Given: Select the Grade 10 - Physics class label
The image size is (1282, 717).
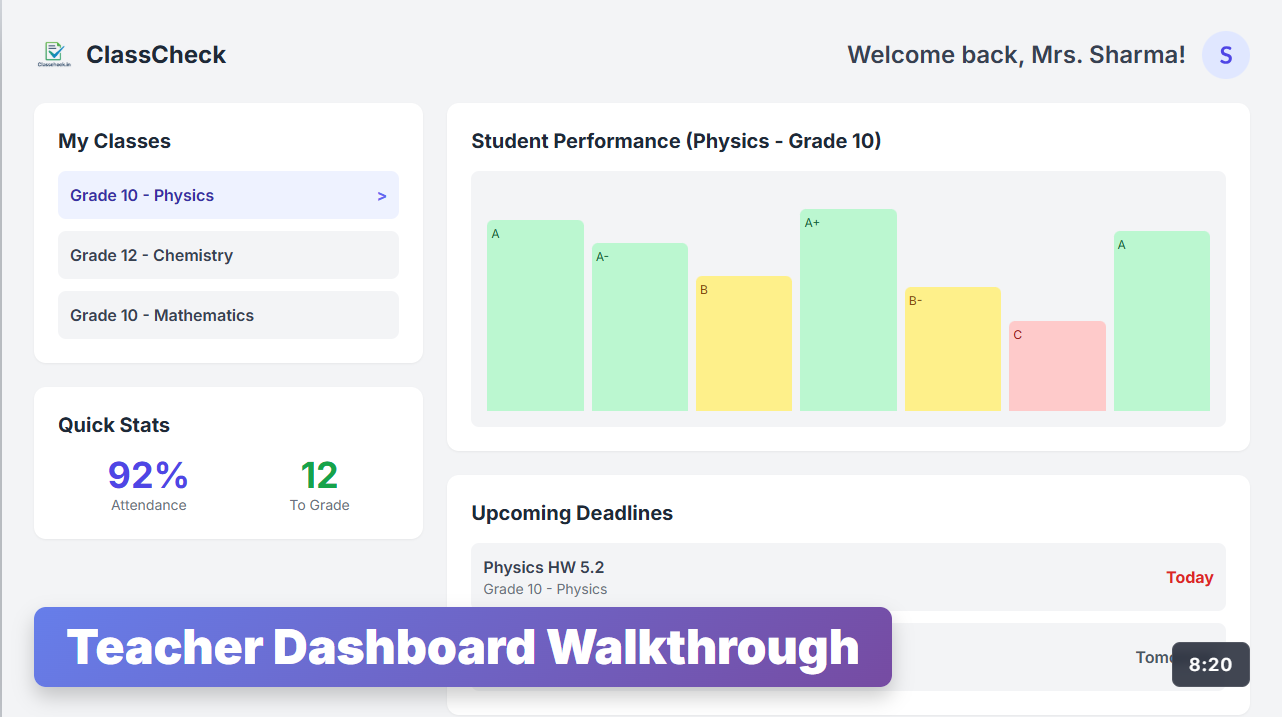Looking at the screenshot, I should (142, 196).
